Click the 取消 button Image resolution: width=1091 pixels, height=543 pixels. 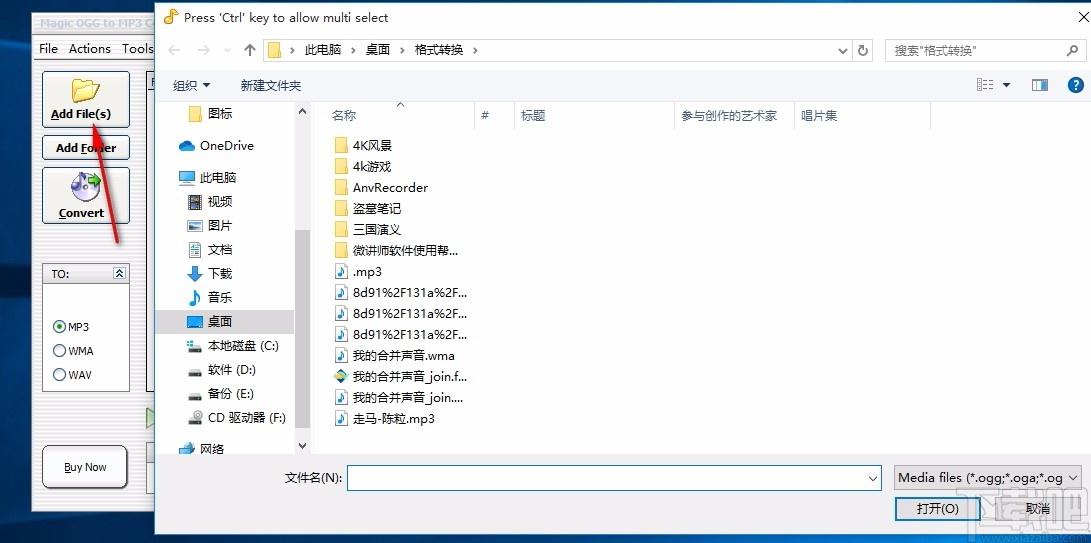coord(1037,509)
